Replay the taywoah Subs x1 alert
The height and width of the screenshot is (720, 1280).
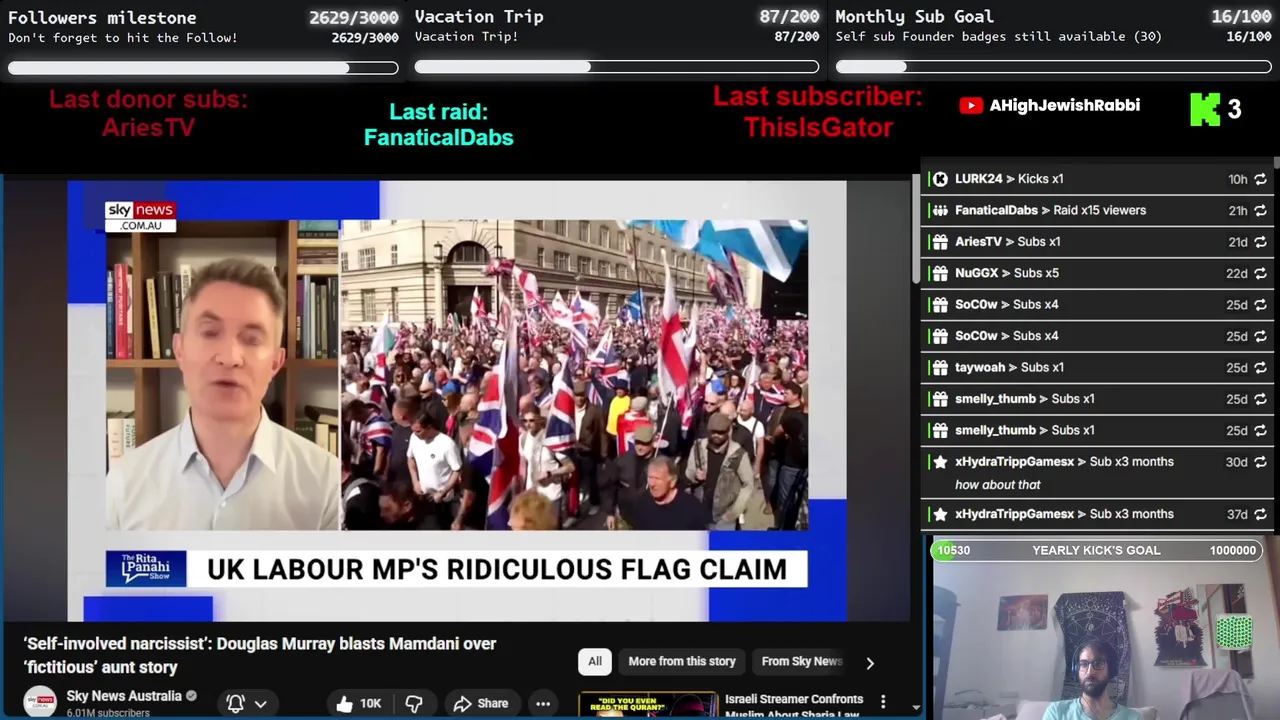(x=1260, y=367)
